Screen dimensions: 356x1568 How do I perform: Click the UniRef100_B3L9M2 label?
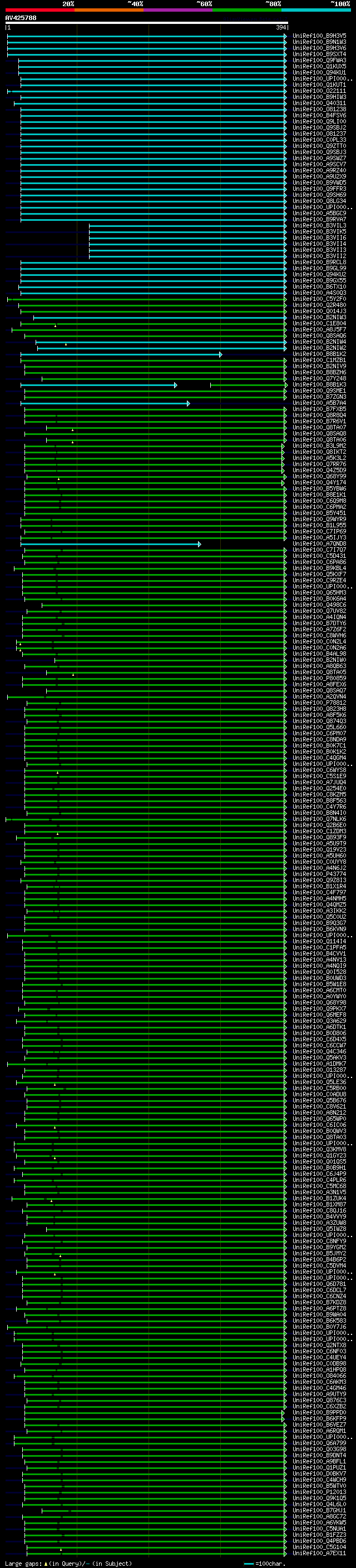click(x=319, y=446)
